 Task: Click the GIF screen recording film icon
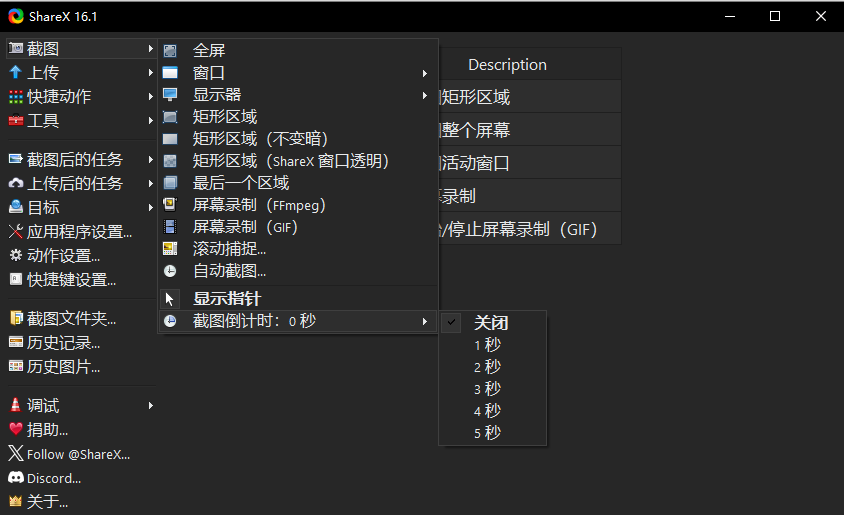coord(170,227)
